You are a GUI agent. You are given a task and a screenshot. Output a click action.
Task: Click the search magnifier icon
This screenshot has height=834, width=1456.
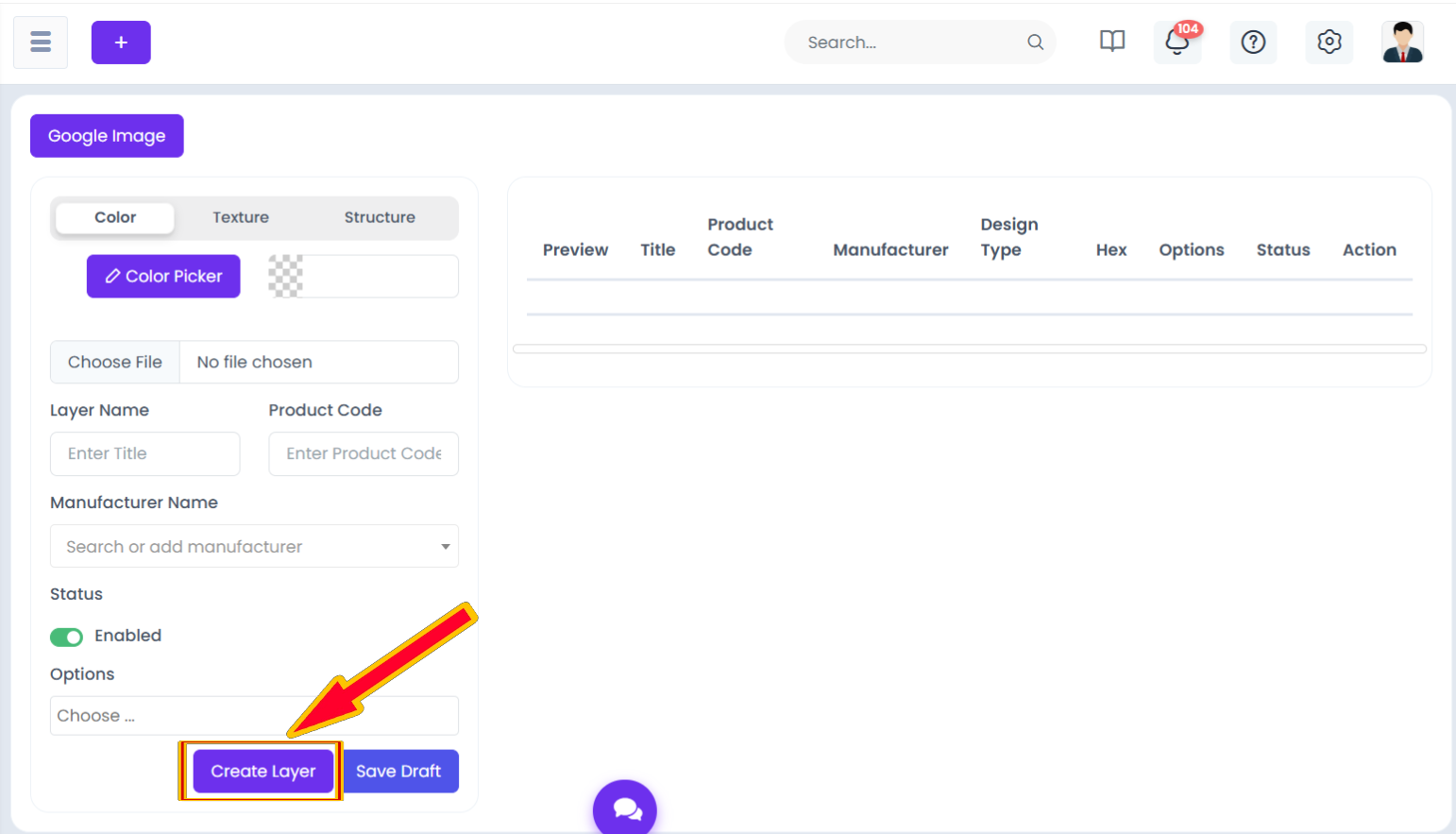1035,43
